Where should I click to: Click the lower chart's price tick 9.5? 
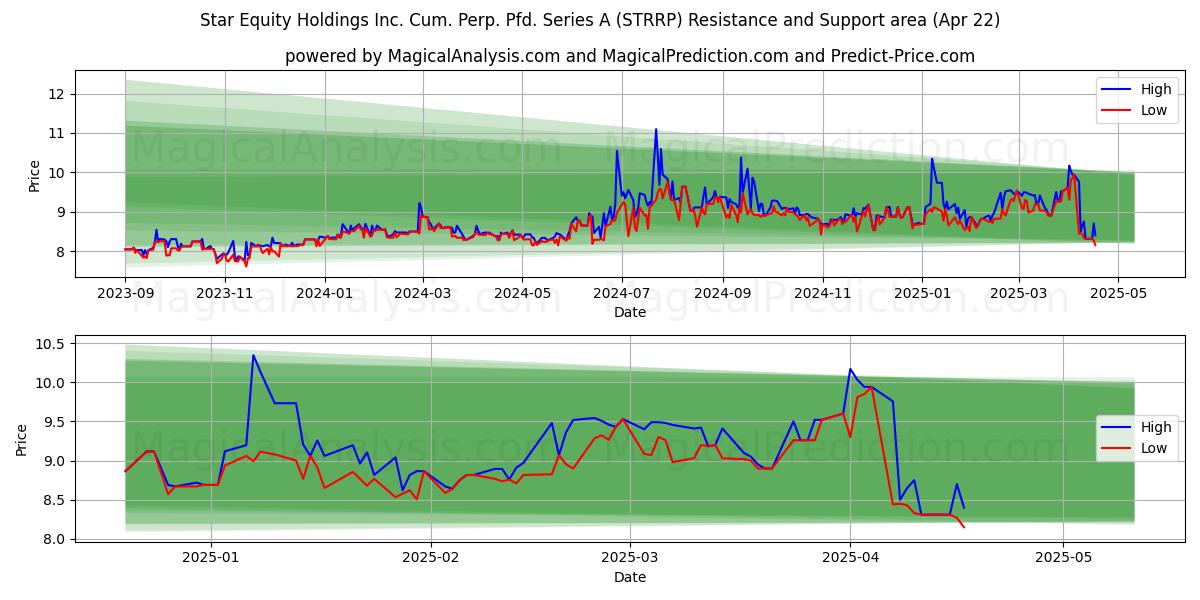54,422
